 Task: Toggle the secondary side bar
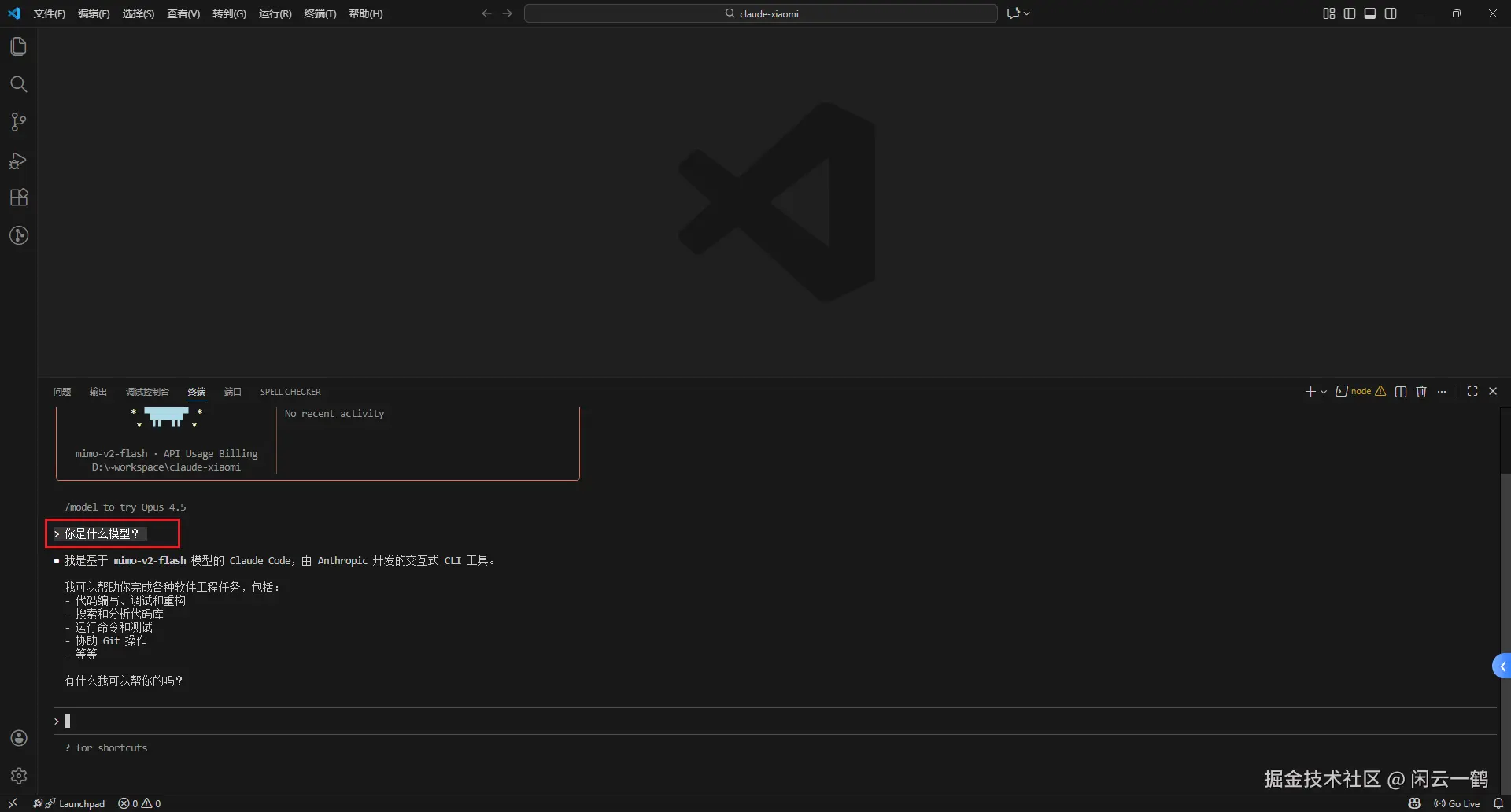pos(1391,13)
